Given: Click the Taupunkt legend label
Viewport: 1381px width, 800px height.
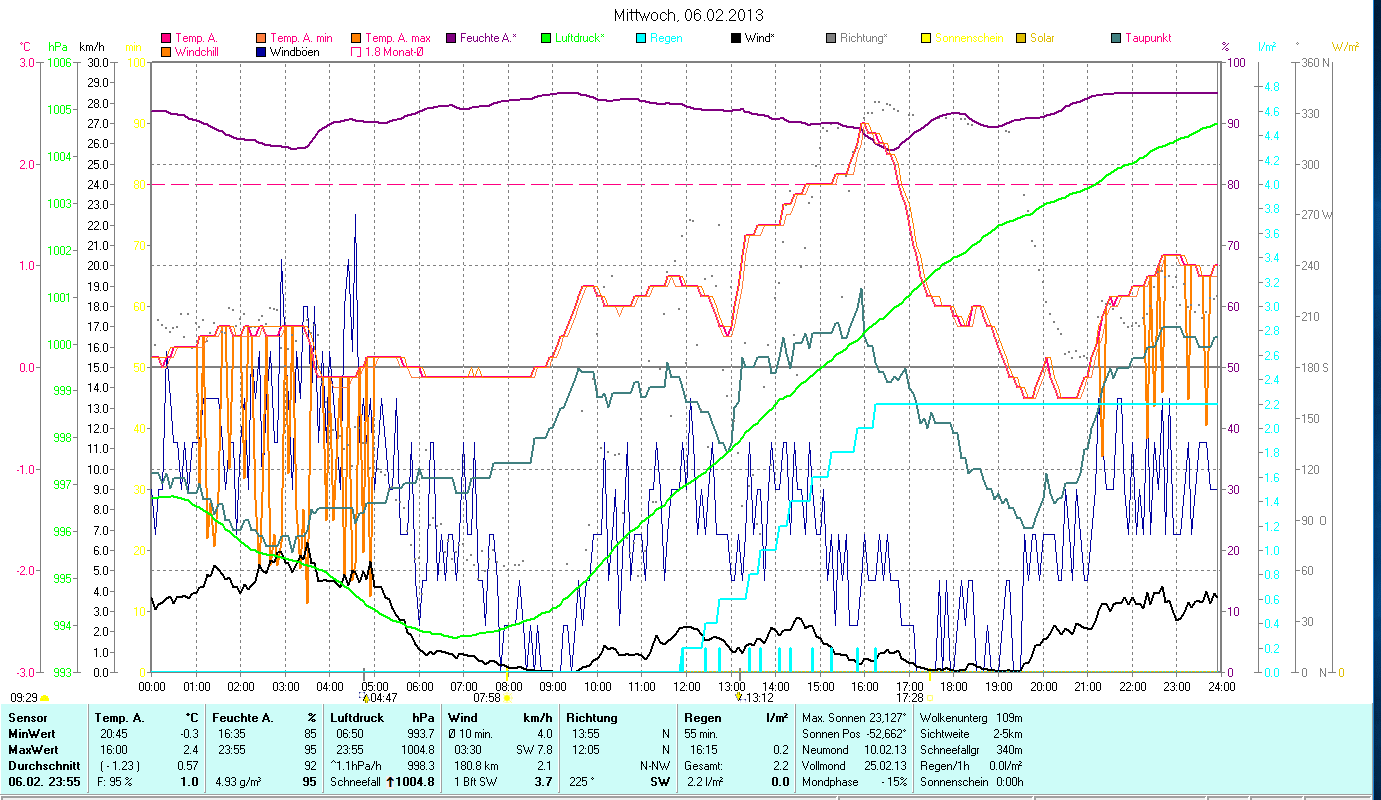Looking at the screenshot, I should 1148,38.
